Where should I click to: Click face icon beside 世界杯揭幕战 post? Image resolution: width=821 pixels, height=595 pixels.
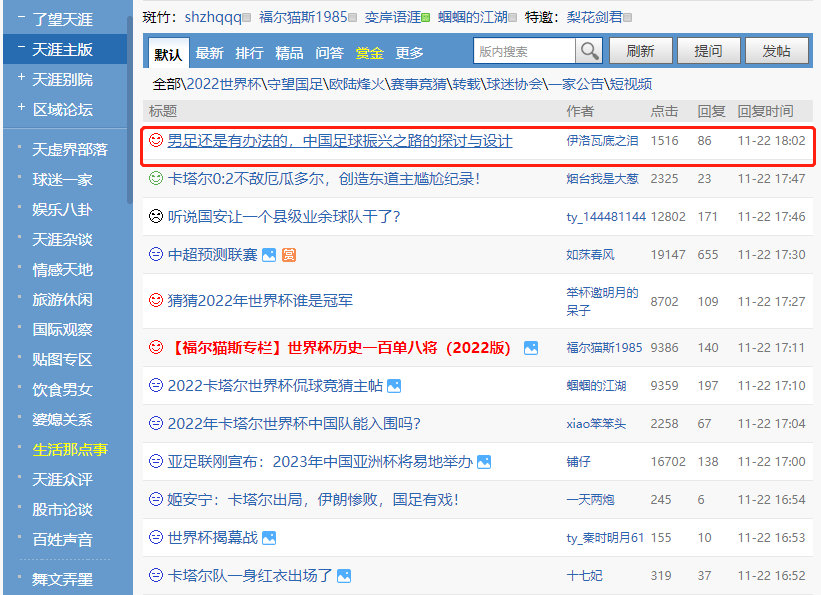[156, 537]
